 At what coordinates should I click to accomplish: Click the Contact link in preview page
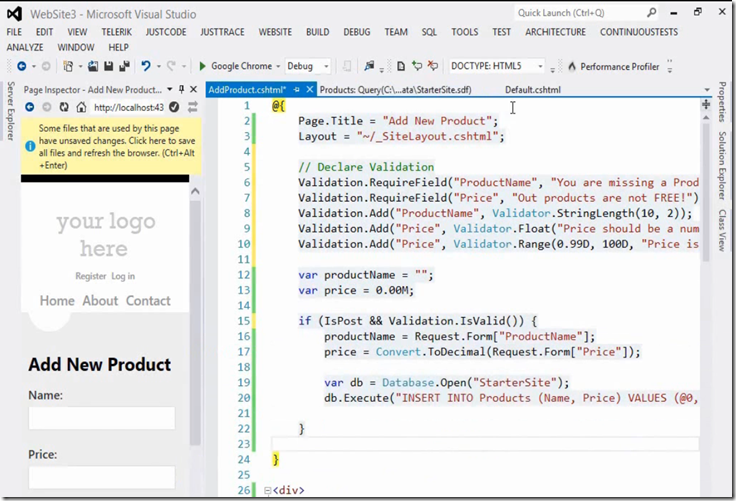(x=148, y=301)
